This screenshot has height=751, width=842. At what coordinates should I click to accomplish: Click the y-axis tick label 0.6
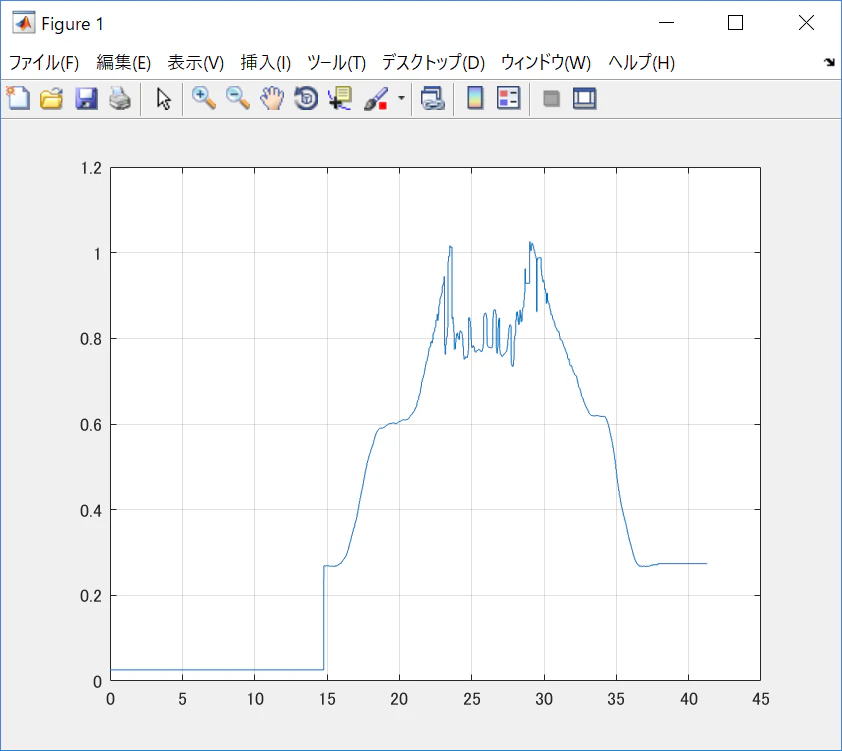point(91,425)
